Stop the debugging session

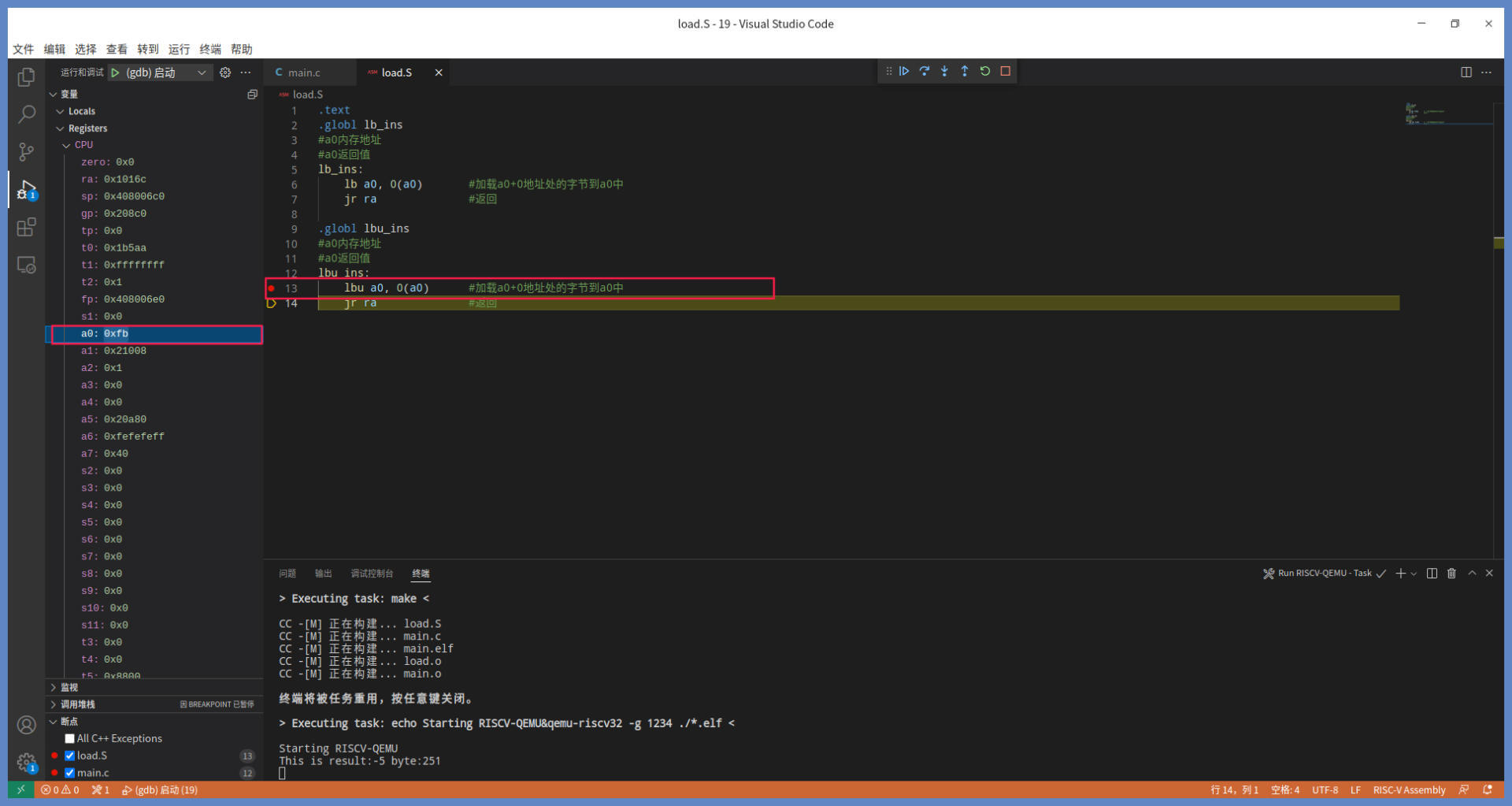pos(1006,72)
